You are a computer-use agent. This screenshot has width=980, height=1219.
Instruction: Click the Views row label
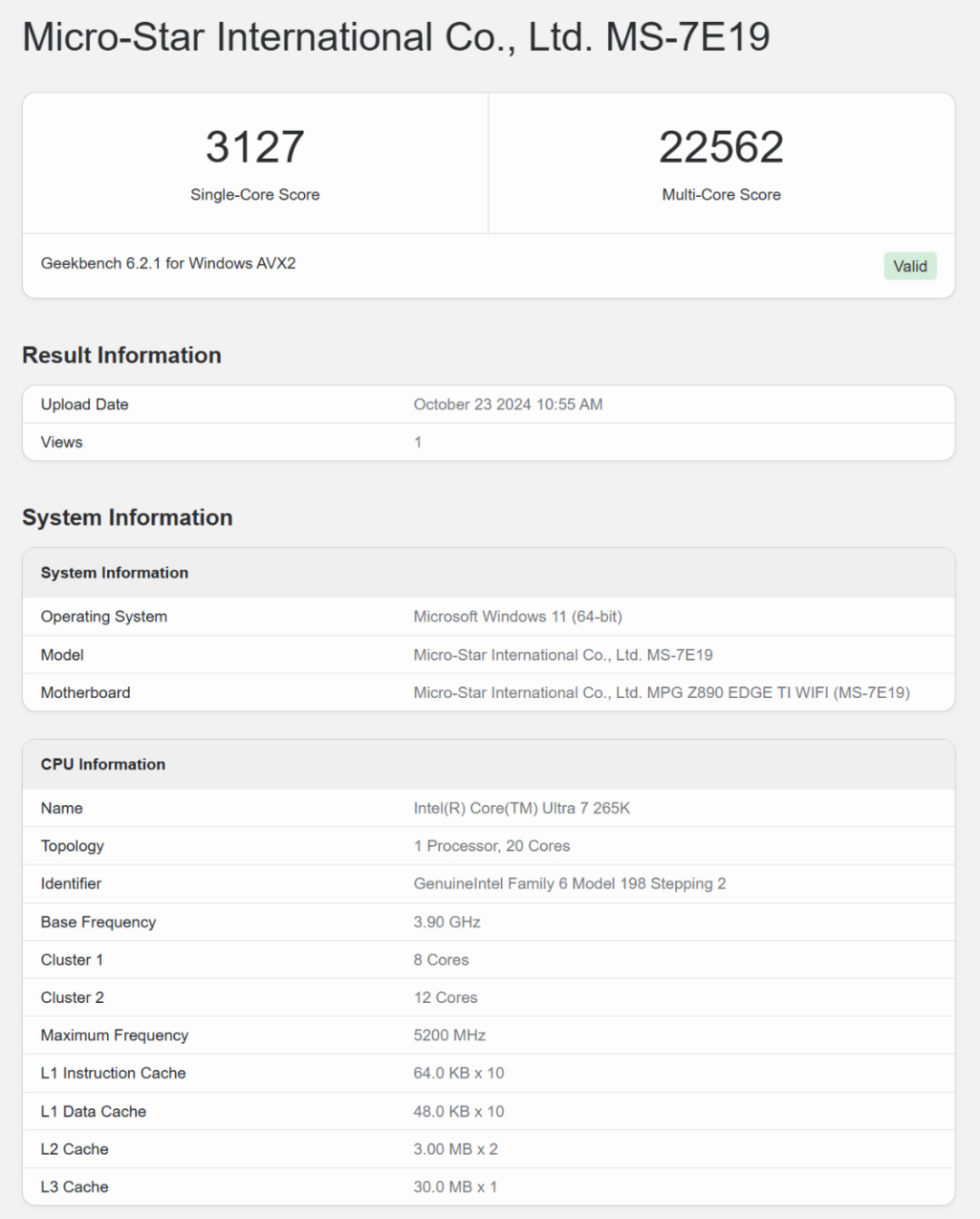[x=62, y=442]
